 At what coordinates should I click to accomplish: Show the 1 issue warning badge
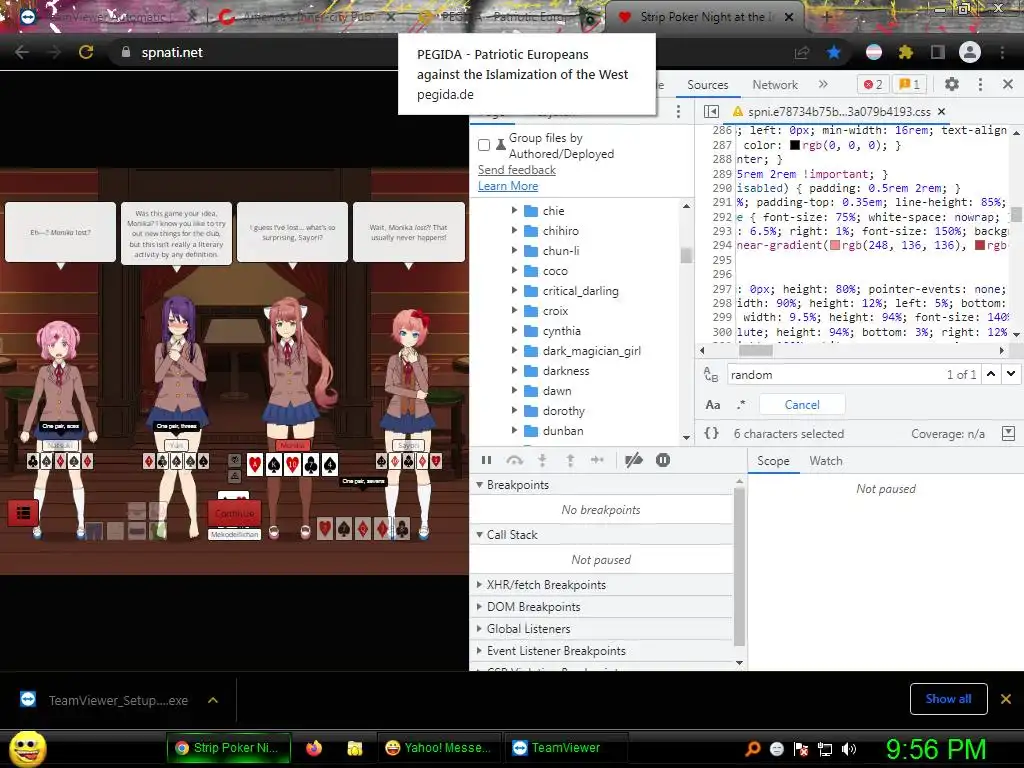click(x=909, y=84)
